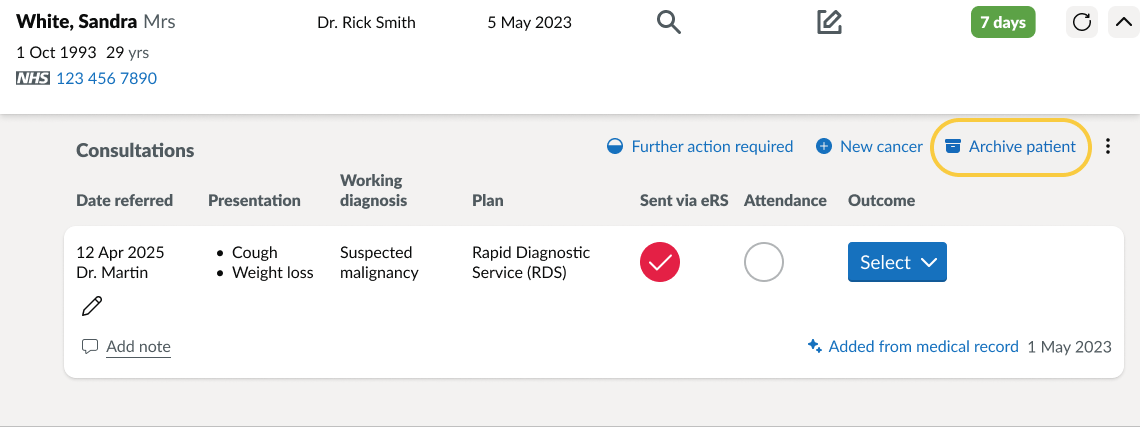1140x427 pixels.
Task: Click the plus icon beside New cancer
Action: pyautogui.click(x=824, y=146)
